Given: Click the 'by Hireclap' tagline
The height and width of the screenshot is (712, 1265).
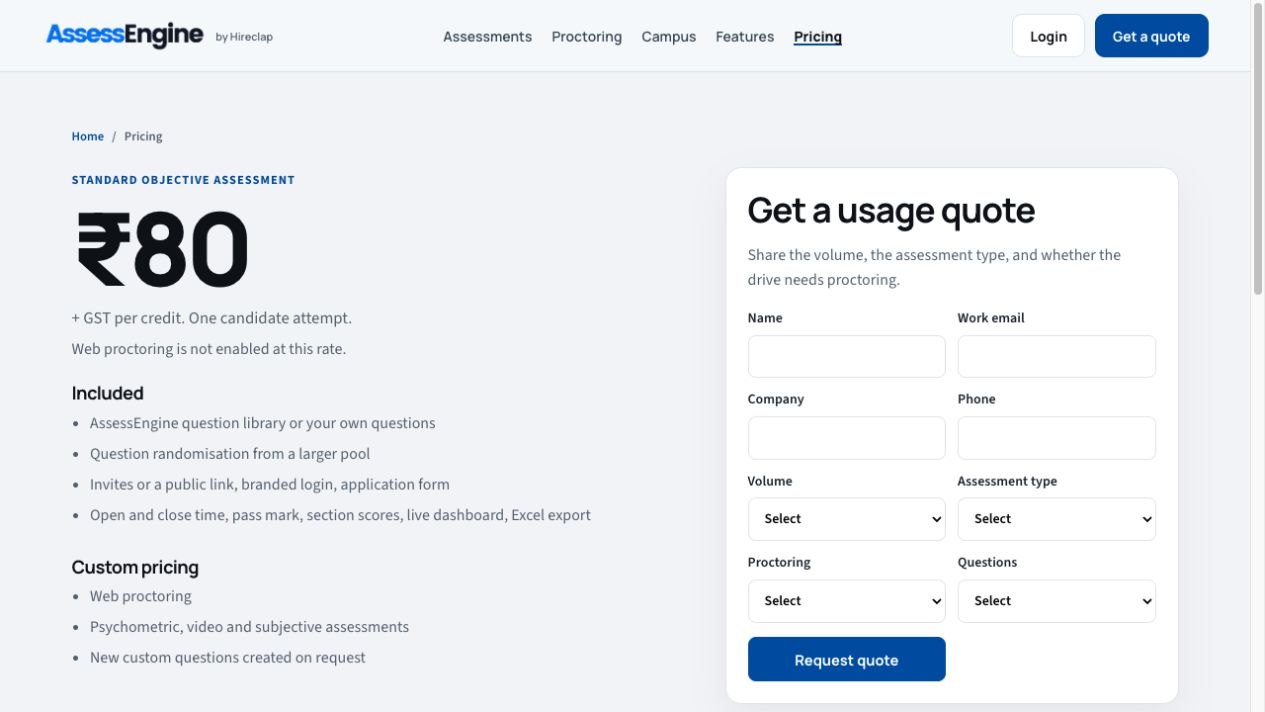Looking at the screenshot, I should (x=244, y=37).
